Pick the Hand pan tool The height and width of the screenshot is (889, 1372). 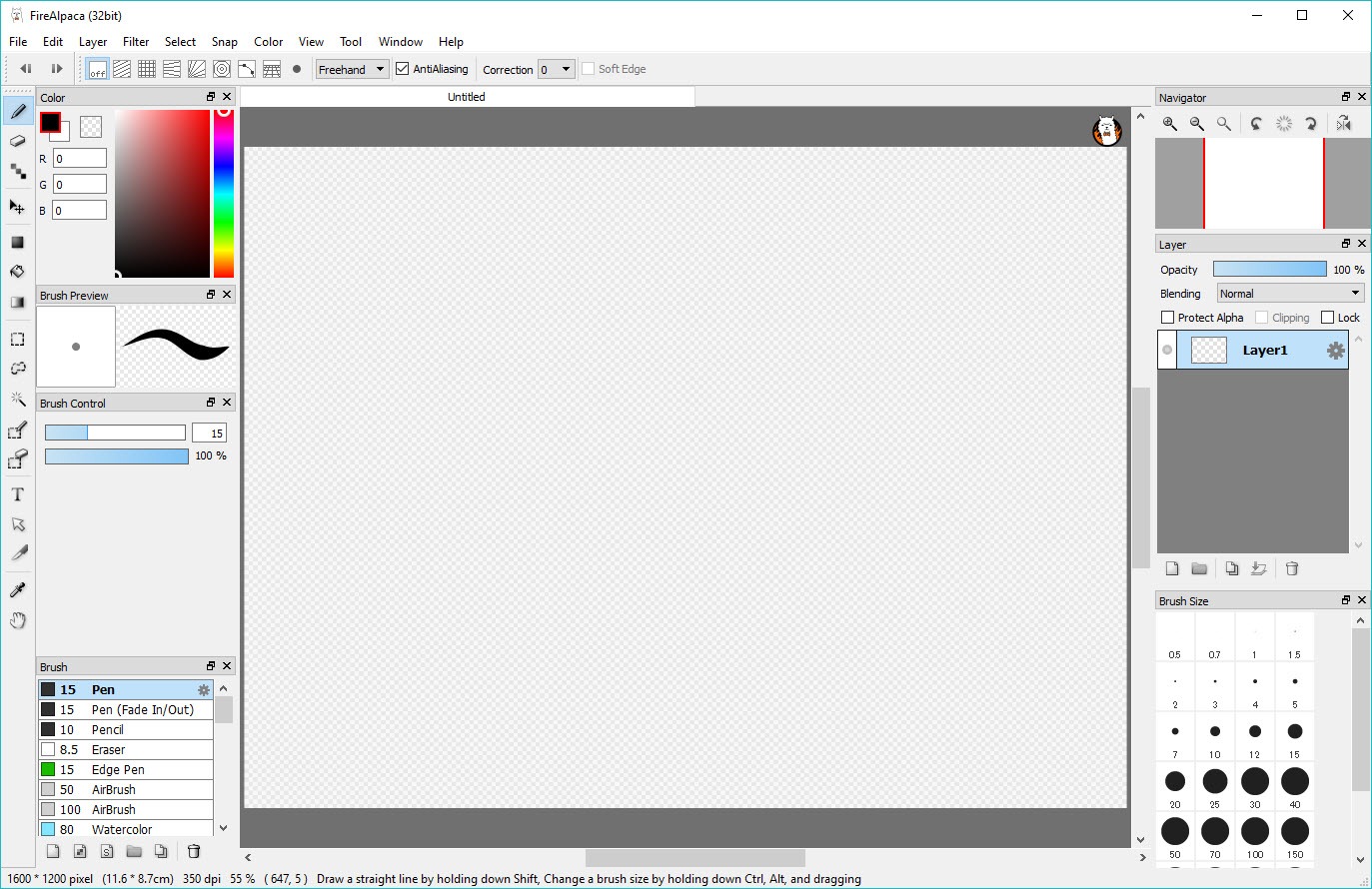tap(17, 620)
